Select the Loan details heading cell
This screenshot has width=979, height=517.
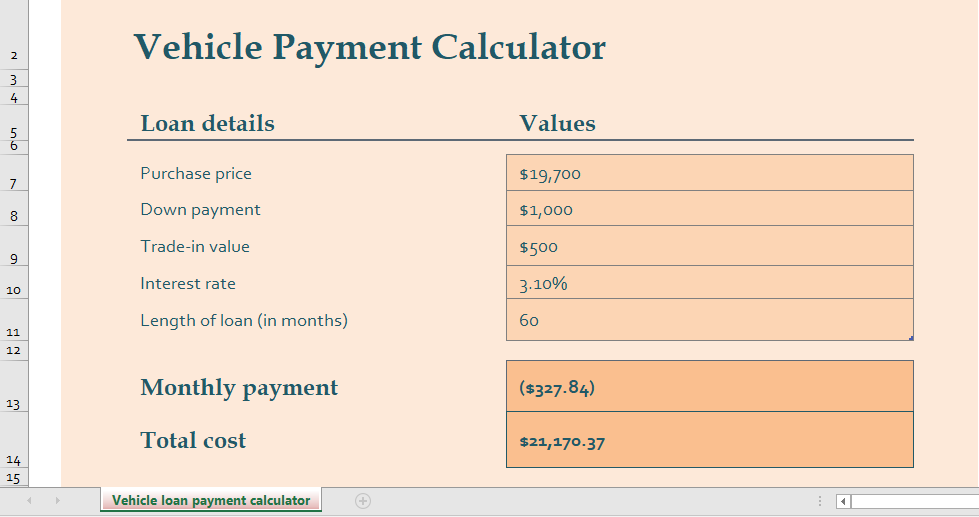coord(207,123)
